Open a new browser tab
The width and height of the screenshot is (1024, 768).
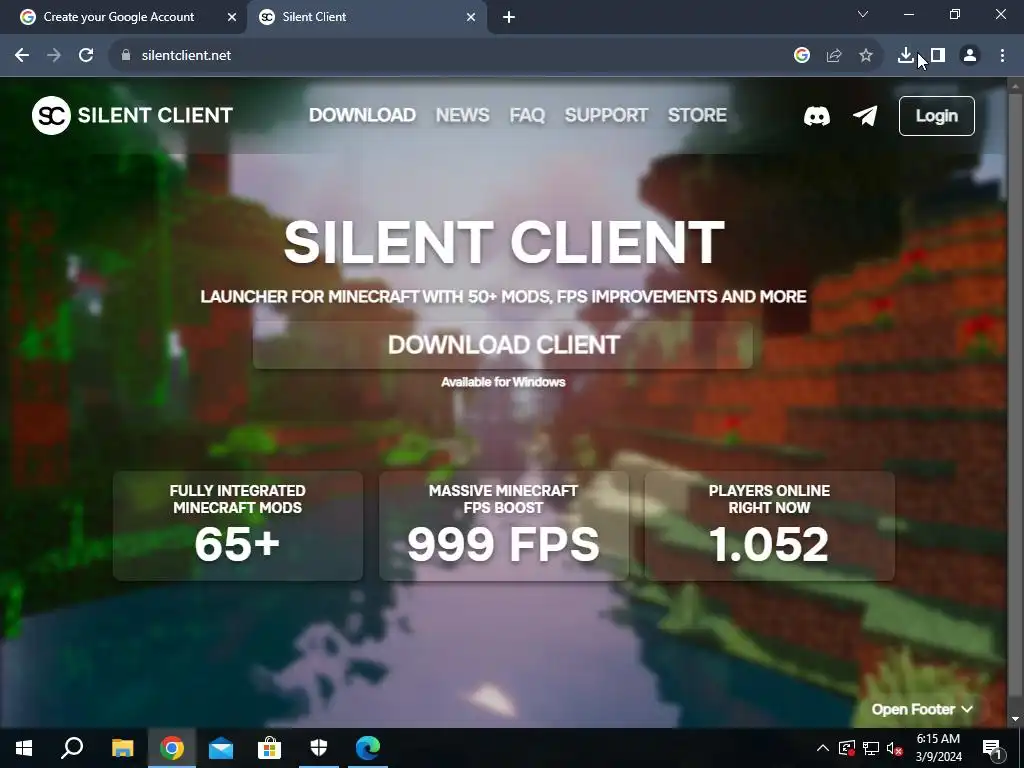tap(509, 17)
